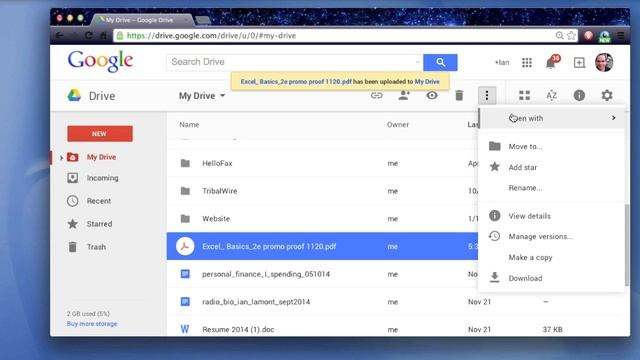
Task: Click the My Drive - Google Drive browser tab
Action: pyautogui.click(x=141, y=20)
